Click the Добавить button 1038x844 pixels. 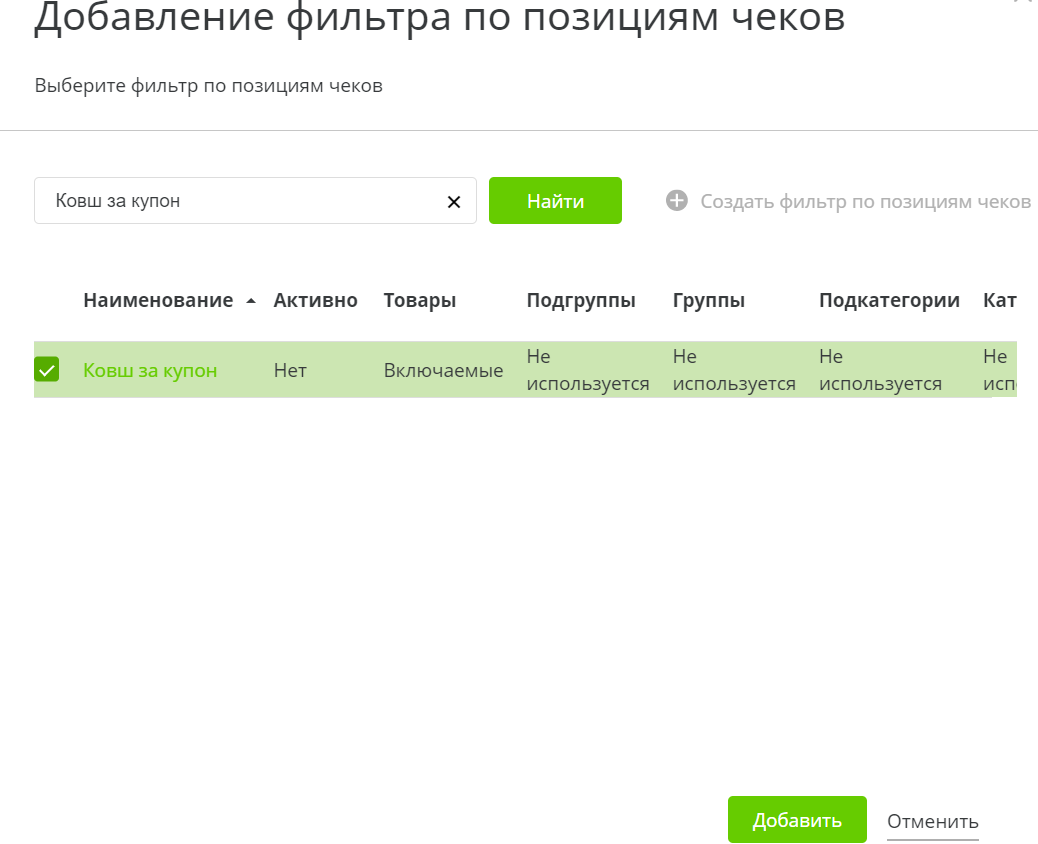tap(797, 819)
